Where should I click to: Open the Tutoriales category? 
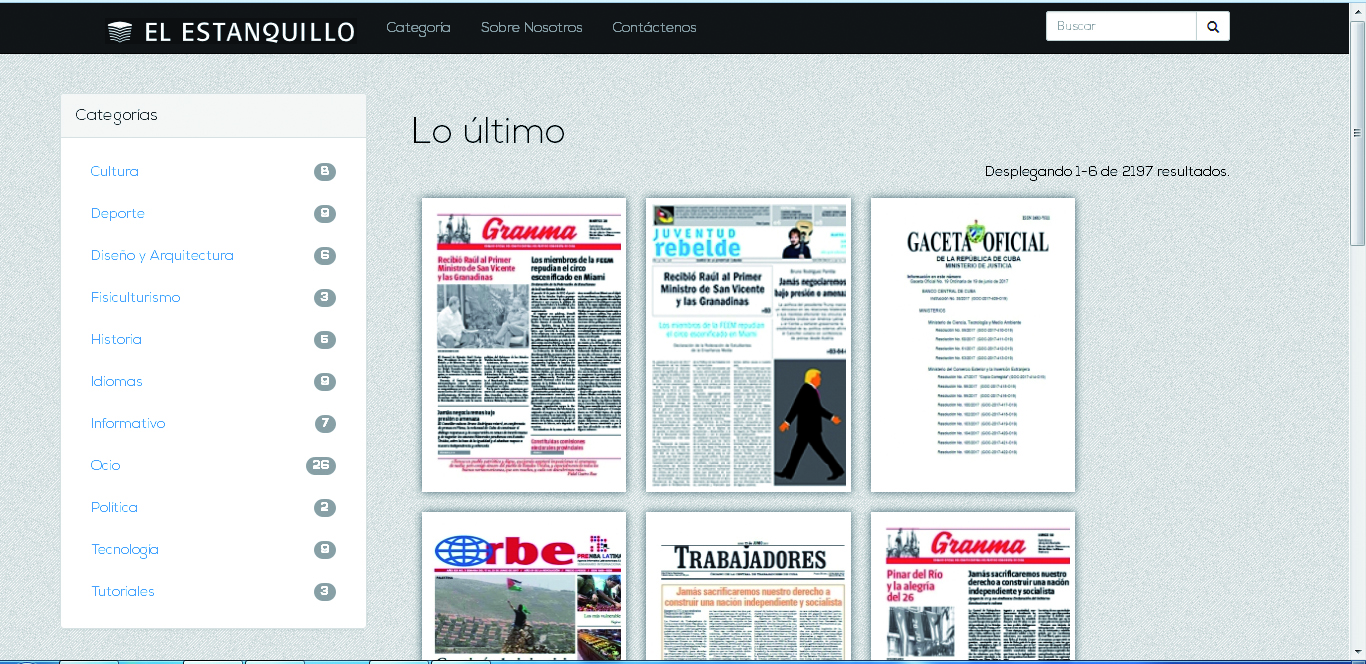coord(122,591)
